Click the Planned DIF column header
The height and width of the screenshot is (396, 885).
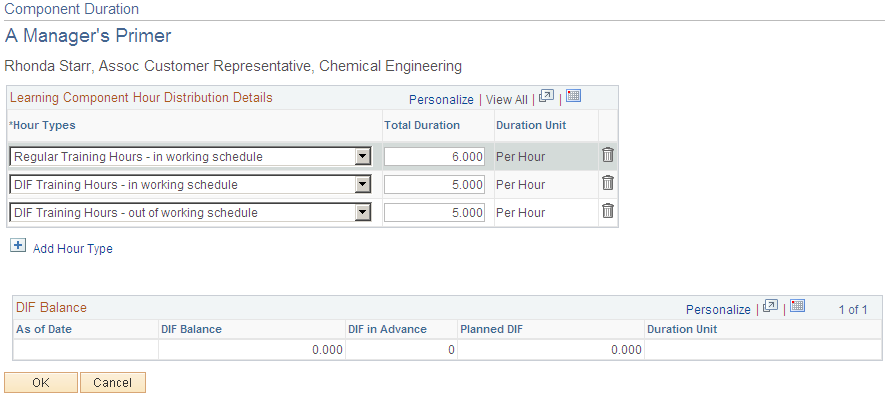[492, 329]
